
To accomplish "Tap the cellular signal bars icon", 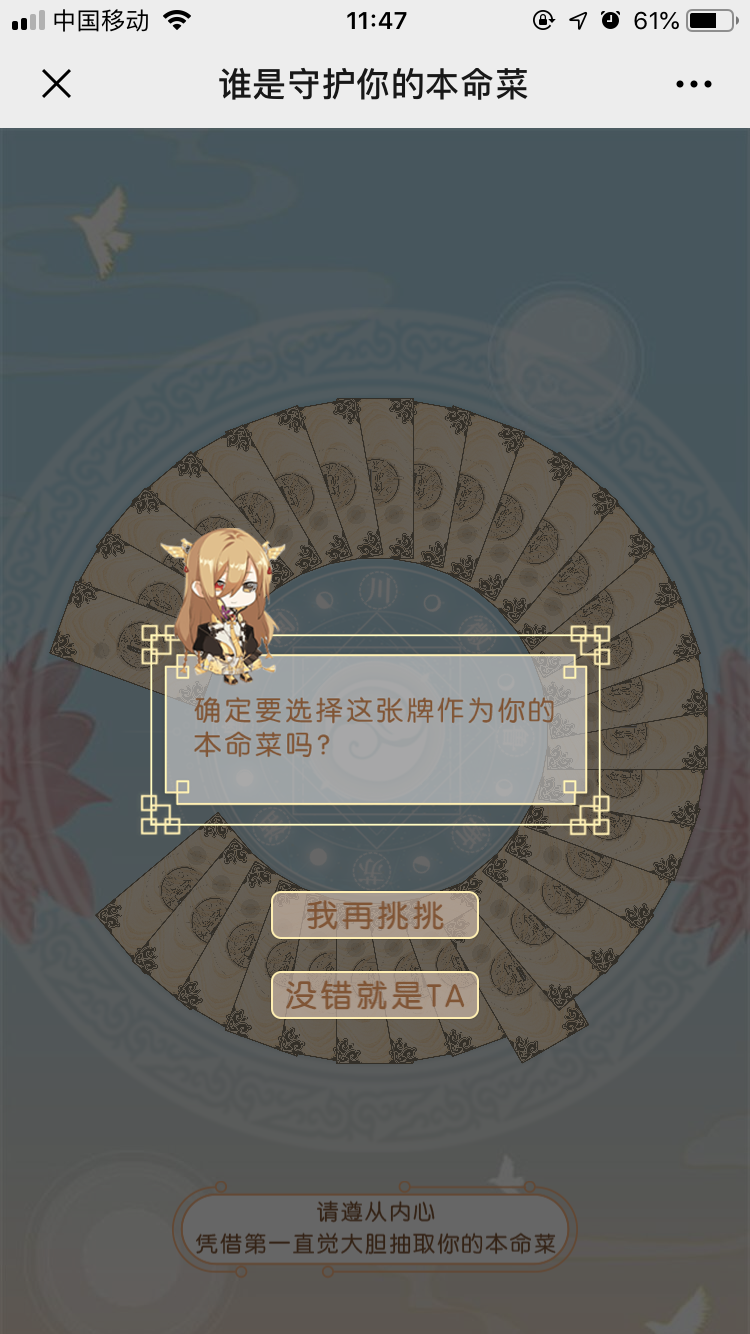I will pyautogui.click(x=28, y=21).
